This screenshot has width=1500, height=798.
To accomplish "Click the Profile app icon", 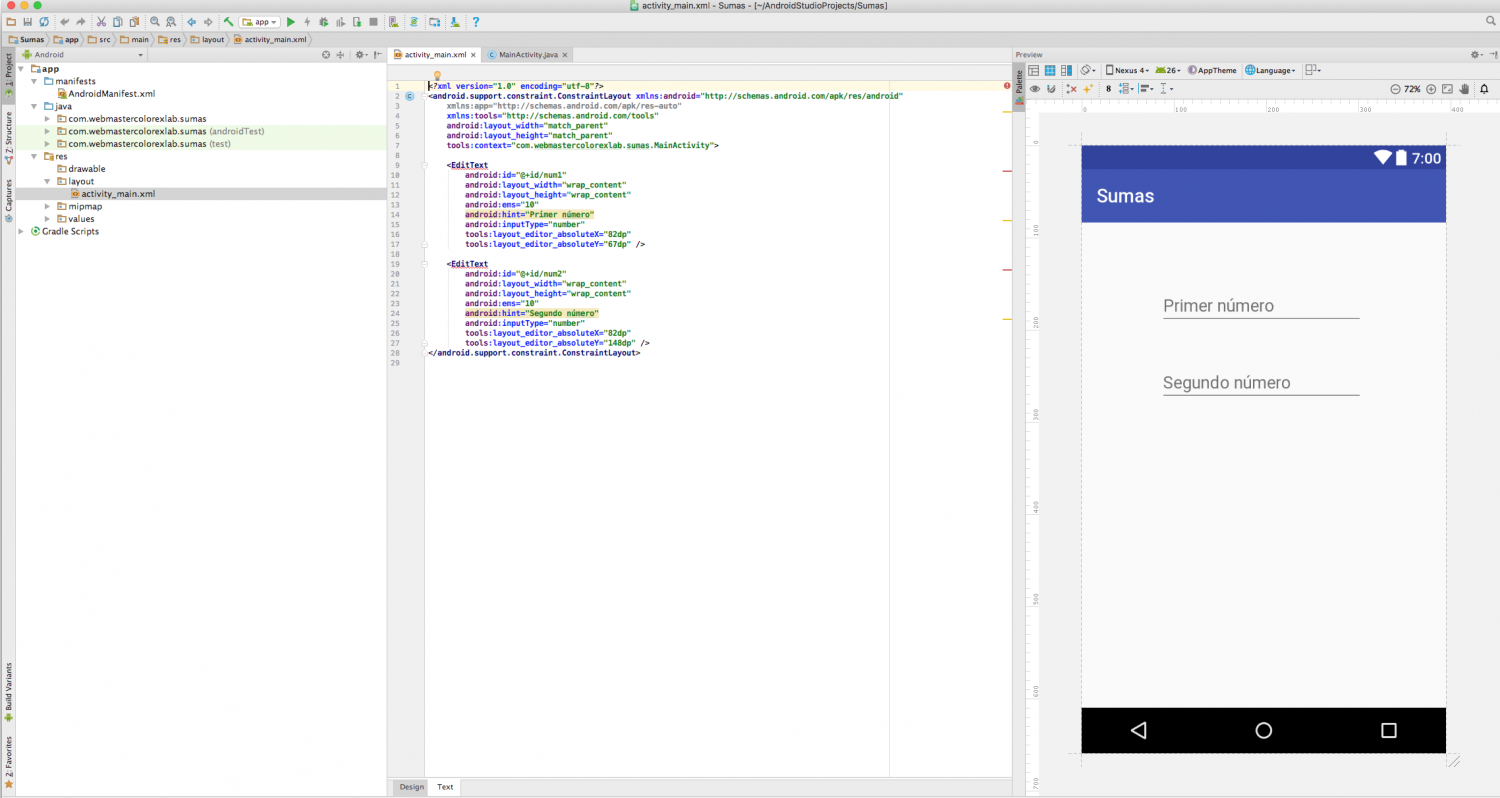I will tap(340, 21).
